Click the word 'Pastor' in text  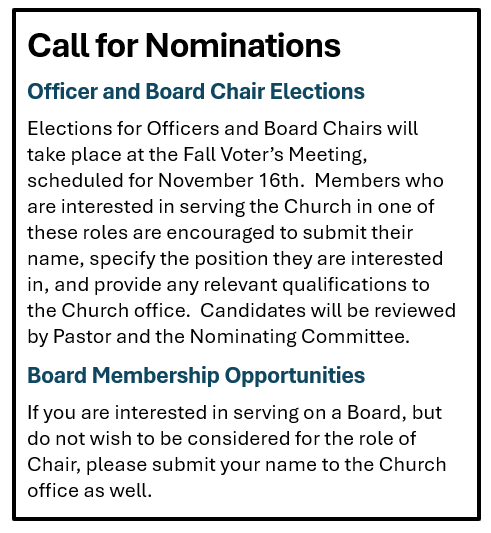(83, 337)
